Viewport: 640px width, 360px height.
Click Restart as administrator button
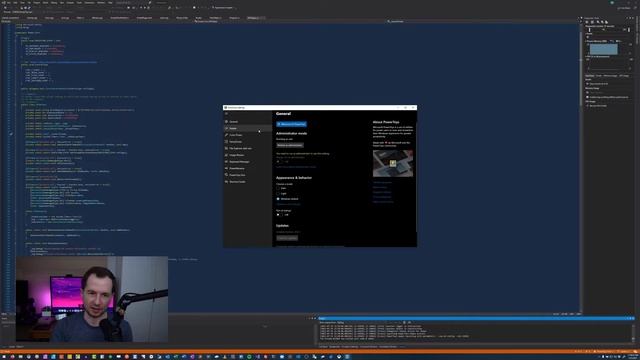click(290, 145)
